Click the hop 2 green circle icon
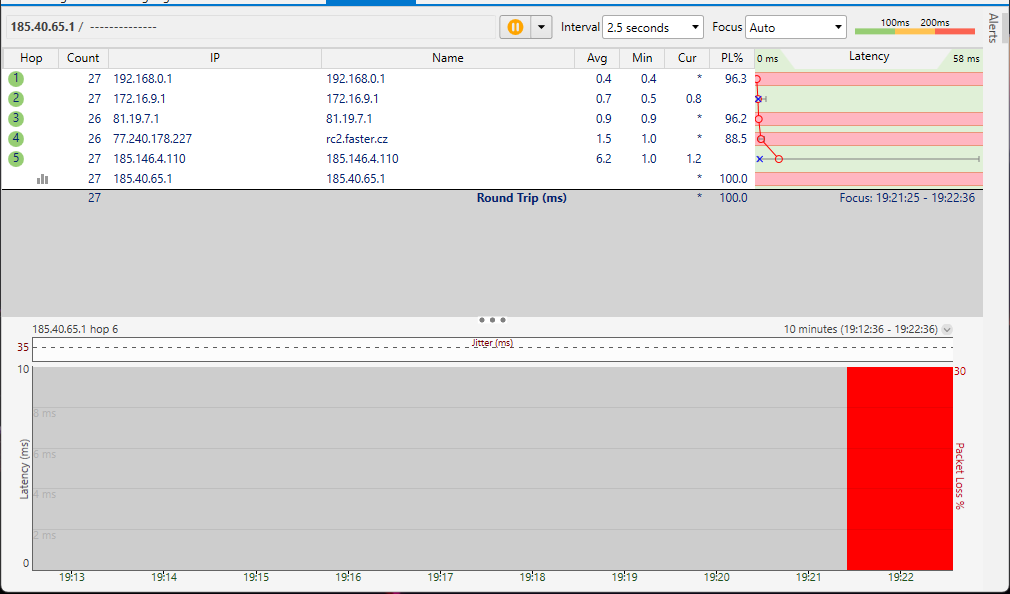 pyautogui.click(x=16, y=98)
